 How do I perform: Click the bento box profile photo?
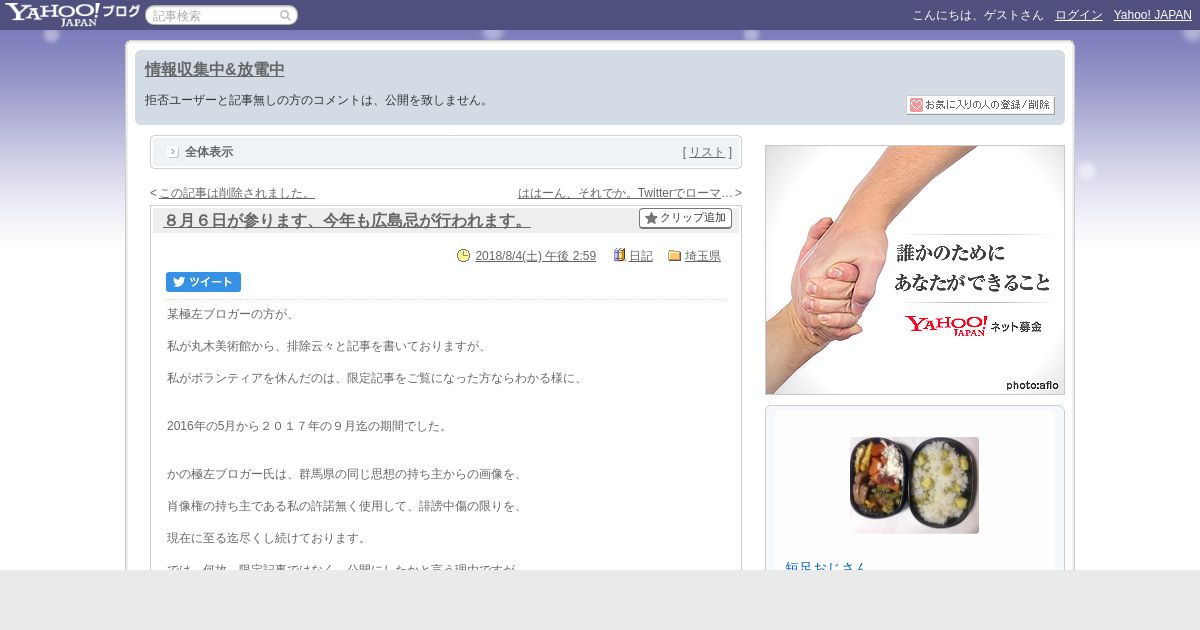[x=914, y=485]
